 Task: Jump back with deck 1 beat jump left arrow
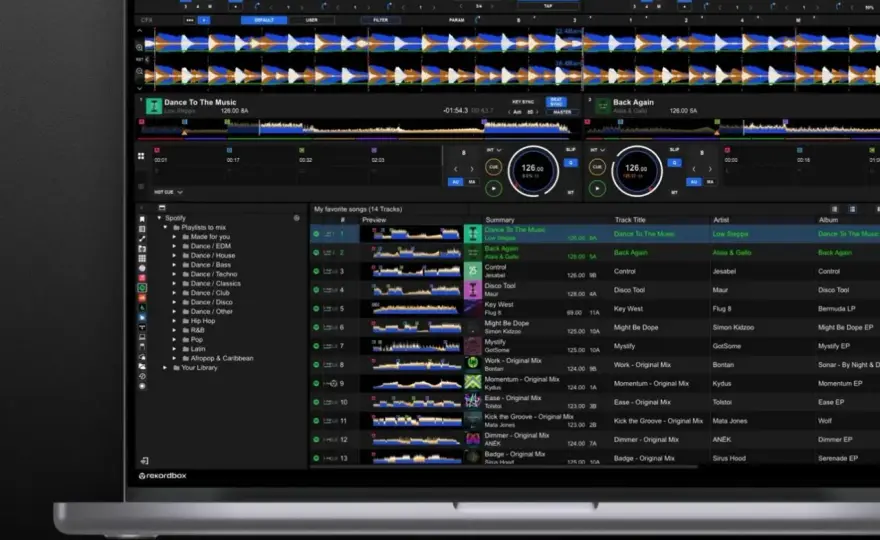[x=456, y=169]
